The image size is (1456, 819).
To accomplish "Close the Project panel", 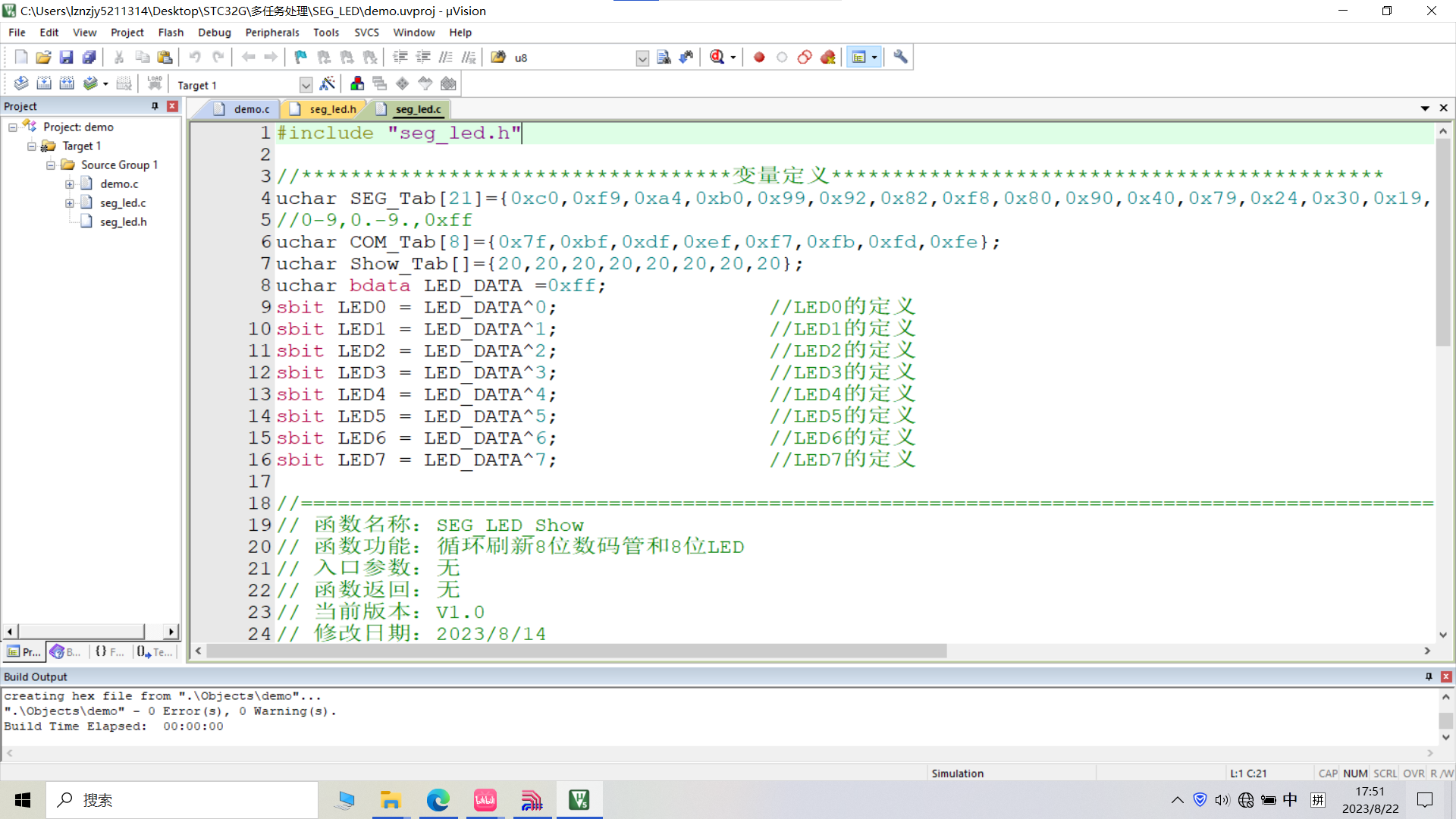I will pyautogui.click(x=172, y=106).
